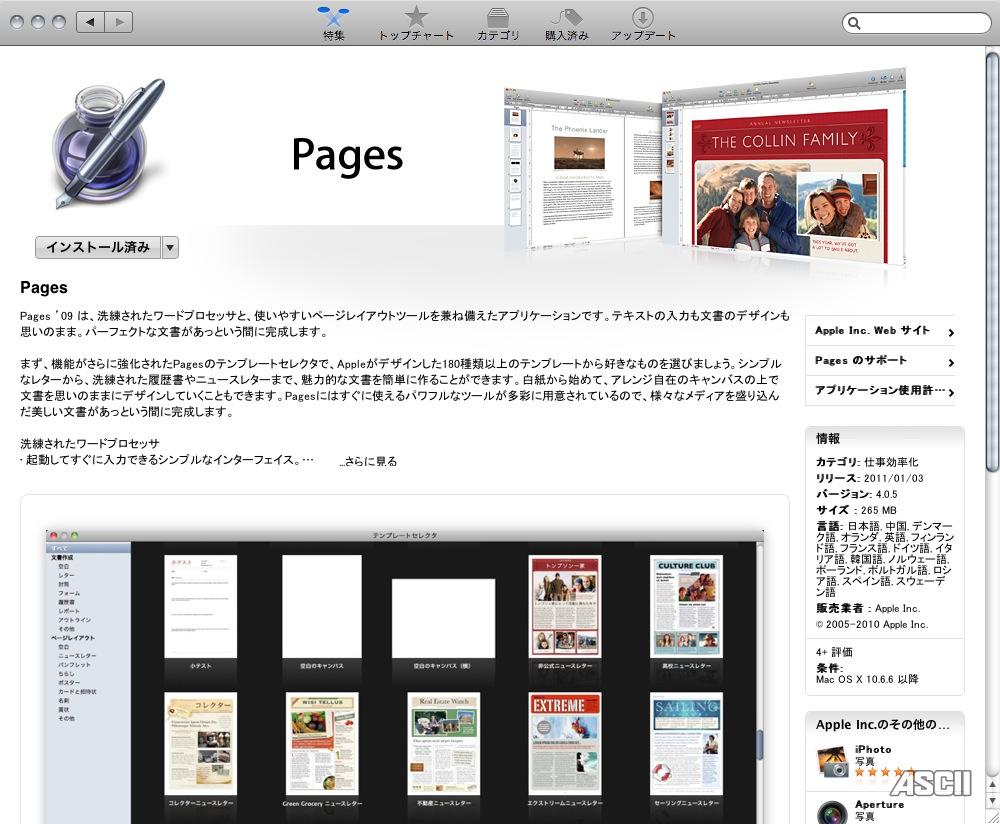Screen dimensions: 1000x824
Task: Click the 情報 section heading
Action: point(828,439)
